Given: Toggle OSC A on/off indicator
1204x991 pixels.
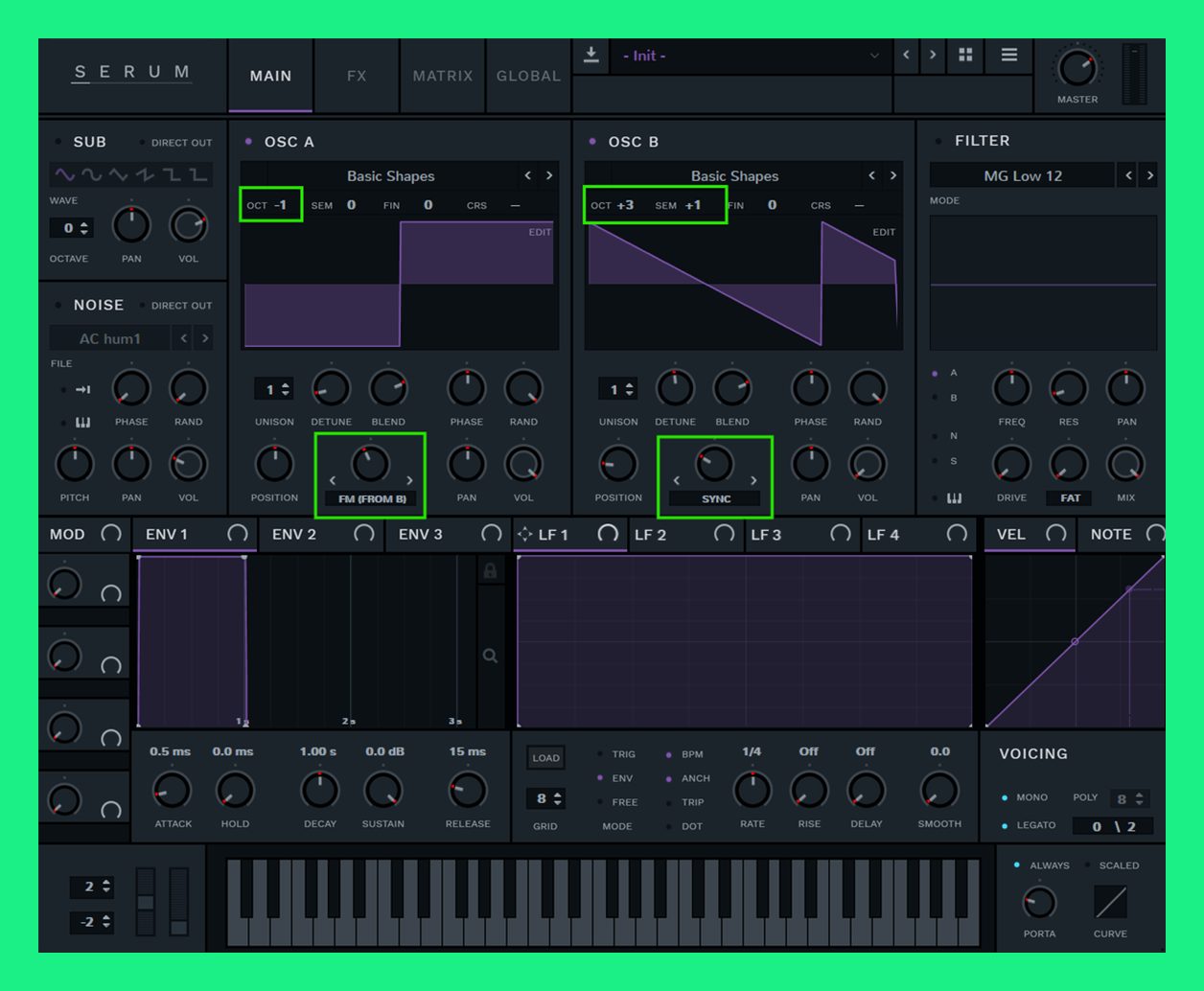Looking at the screenshot, I should click(x=248, y=142).
